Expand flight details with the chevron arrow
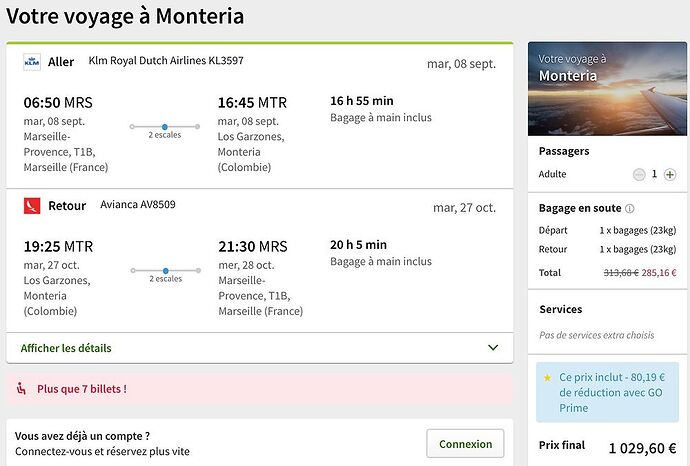The image size is (690, 466). [493, 348]
